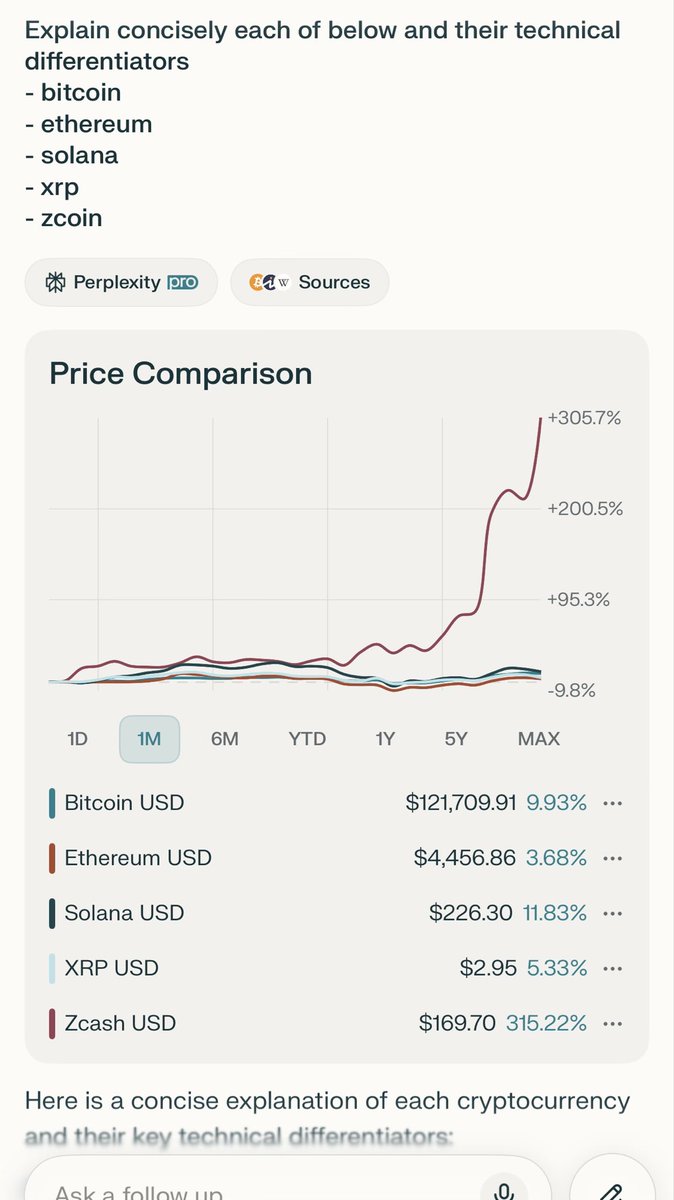Open more options for Ethereum USD
Viewport: 674px width, 1200px height.
click(614, 858)
